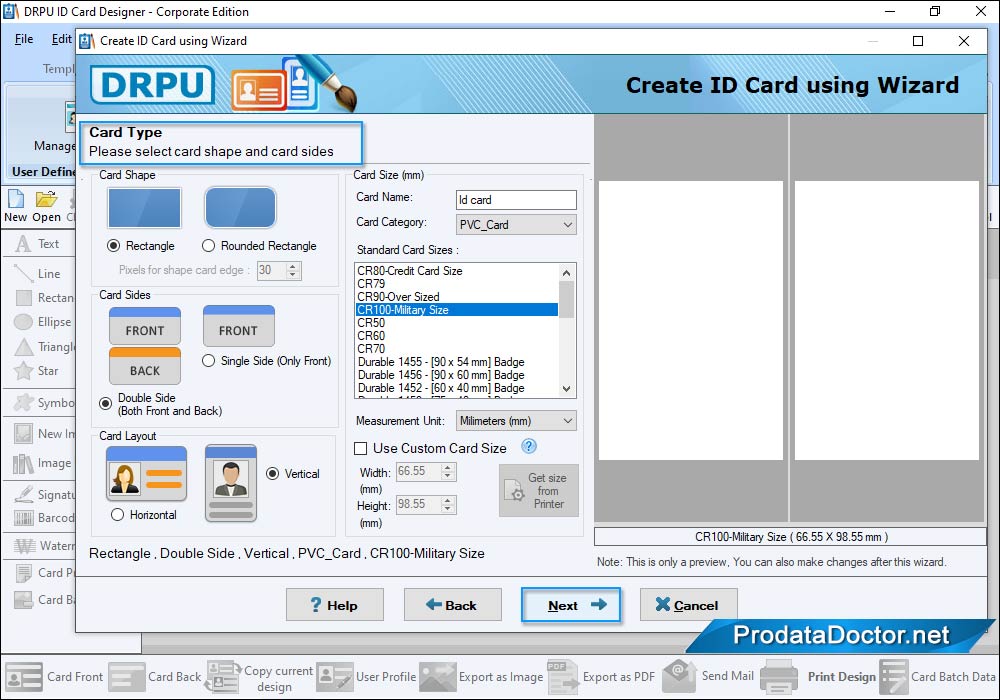Select Durable 1452 60 x 40 Badge
The width and height of the screenshot is (1000, 700).
coord(457,388)
